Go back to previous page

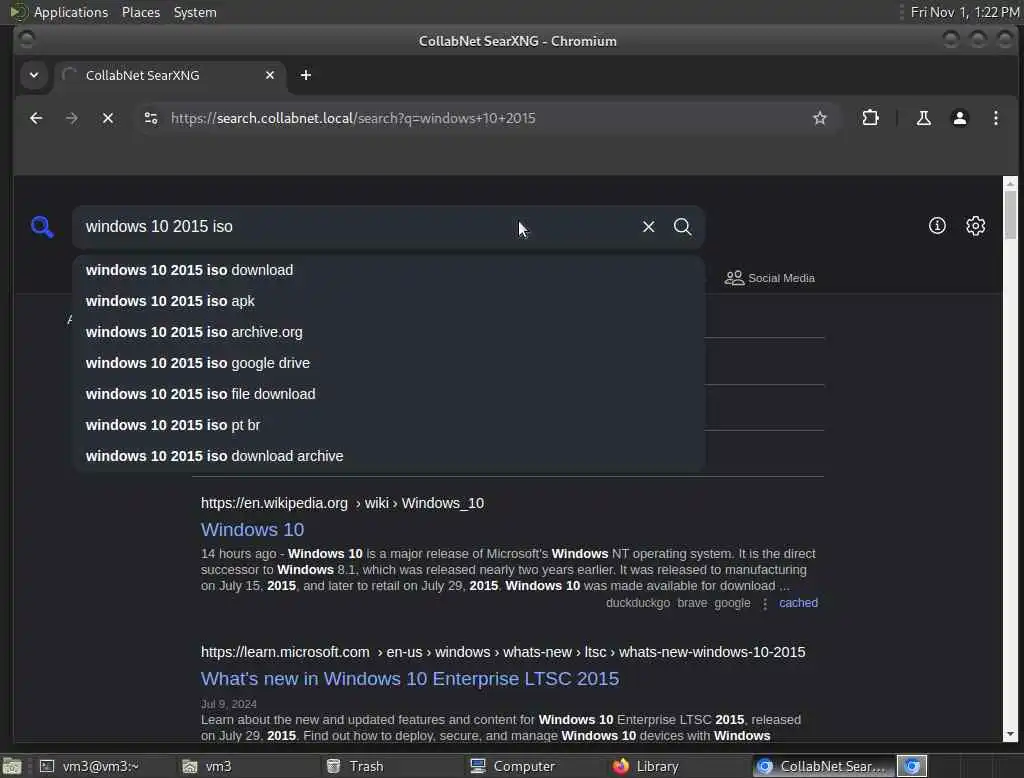click(36, 118)
